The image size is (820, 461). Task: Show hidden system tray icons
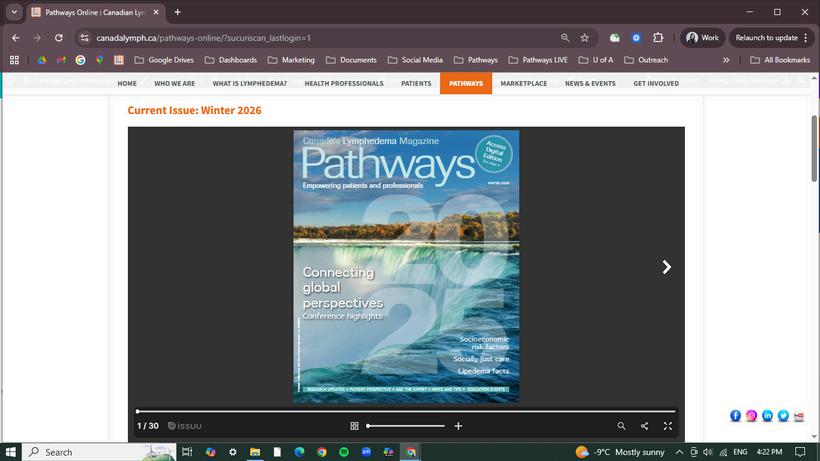point(679,452)
